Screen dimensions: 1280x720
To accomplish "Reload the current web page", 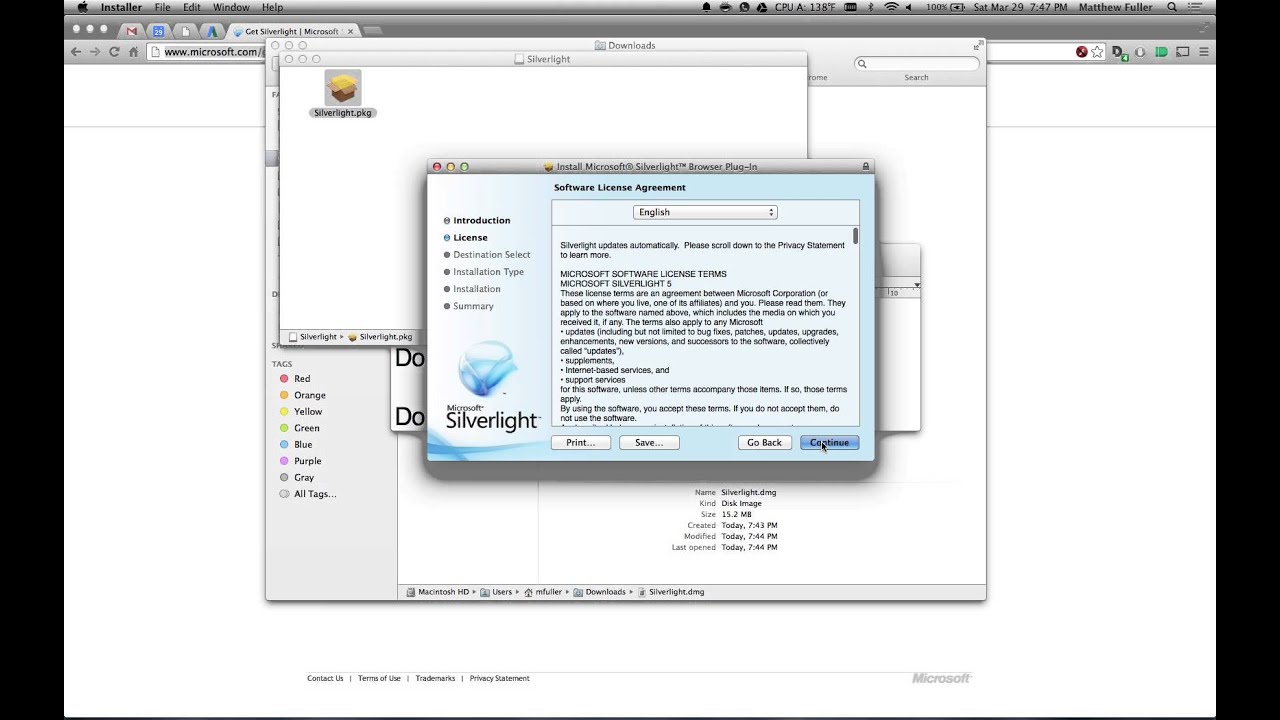I will (114, 52).
